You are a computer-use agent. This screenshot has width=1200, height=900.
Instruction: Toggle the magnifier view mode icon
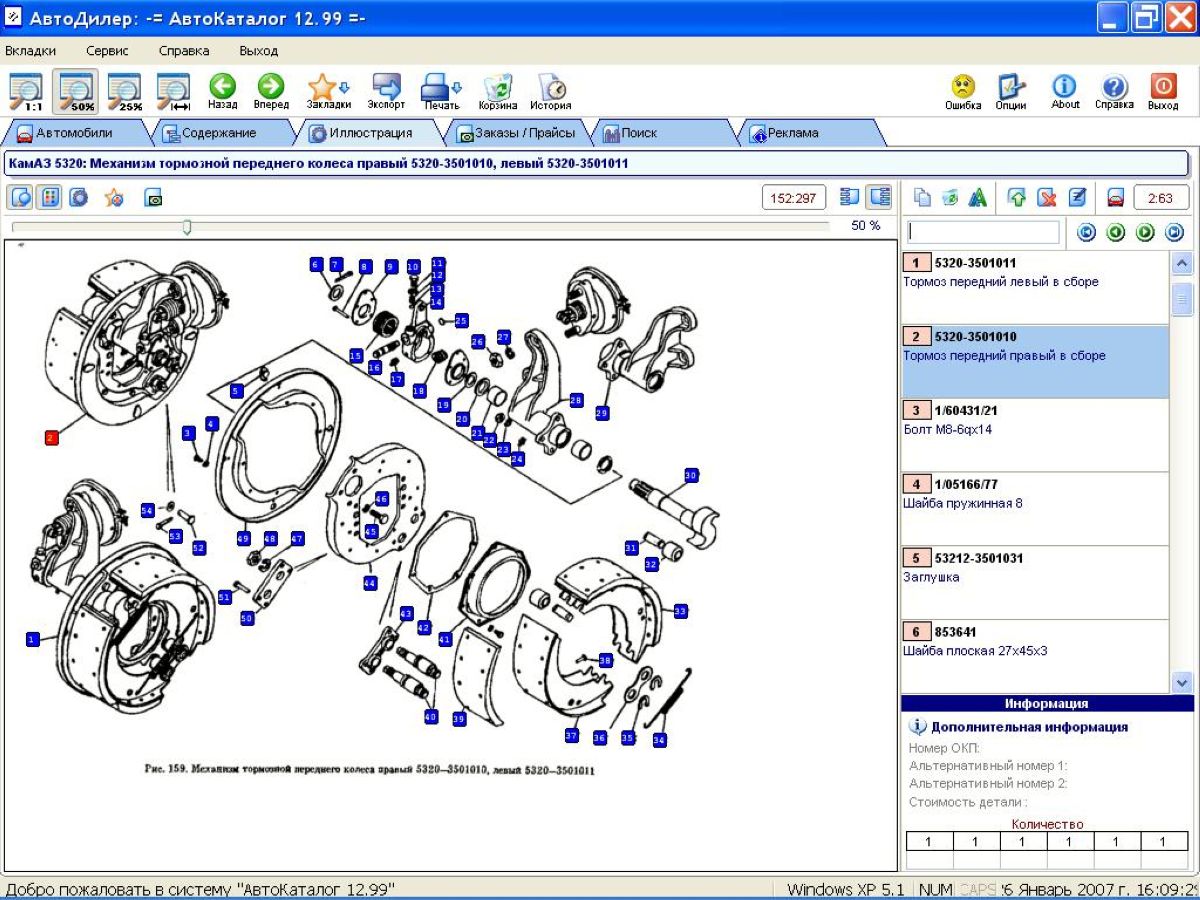coord(20,197)
